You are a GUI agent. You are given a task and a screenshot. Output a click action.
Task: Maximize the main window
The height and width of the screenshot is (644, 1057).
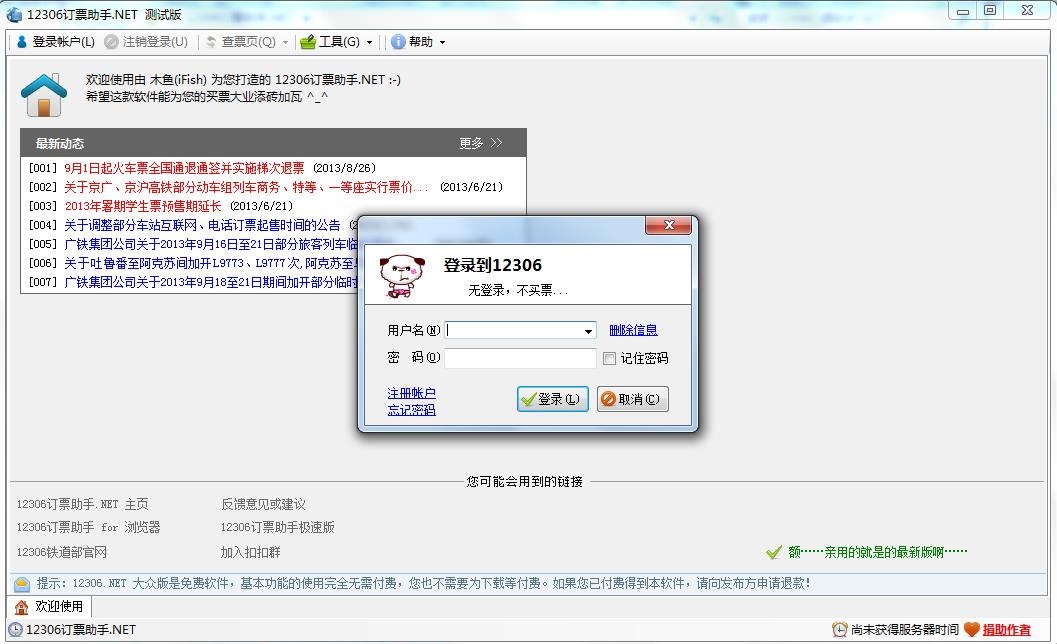[x=990, y=10]
